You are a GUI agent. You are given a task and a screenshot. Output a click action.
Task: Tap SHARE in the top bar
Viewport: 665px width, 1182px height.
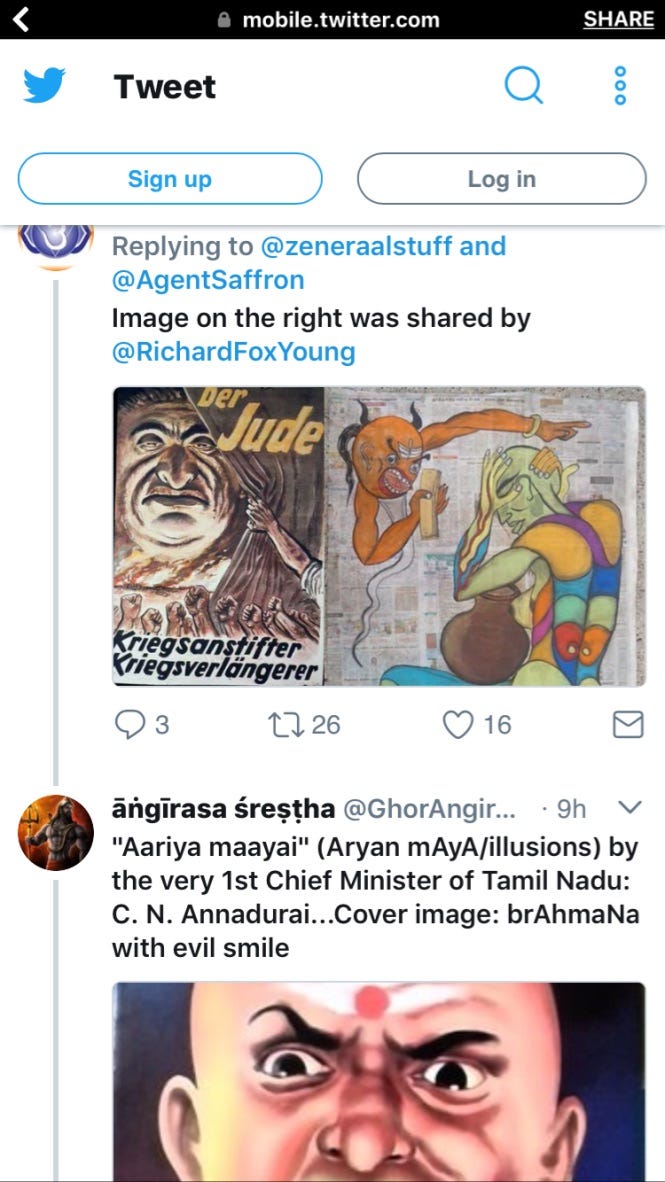tap(618, 20)
